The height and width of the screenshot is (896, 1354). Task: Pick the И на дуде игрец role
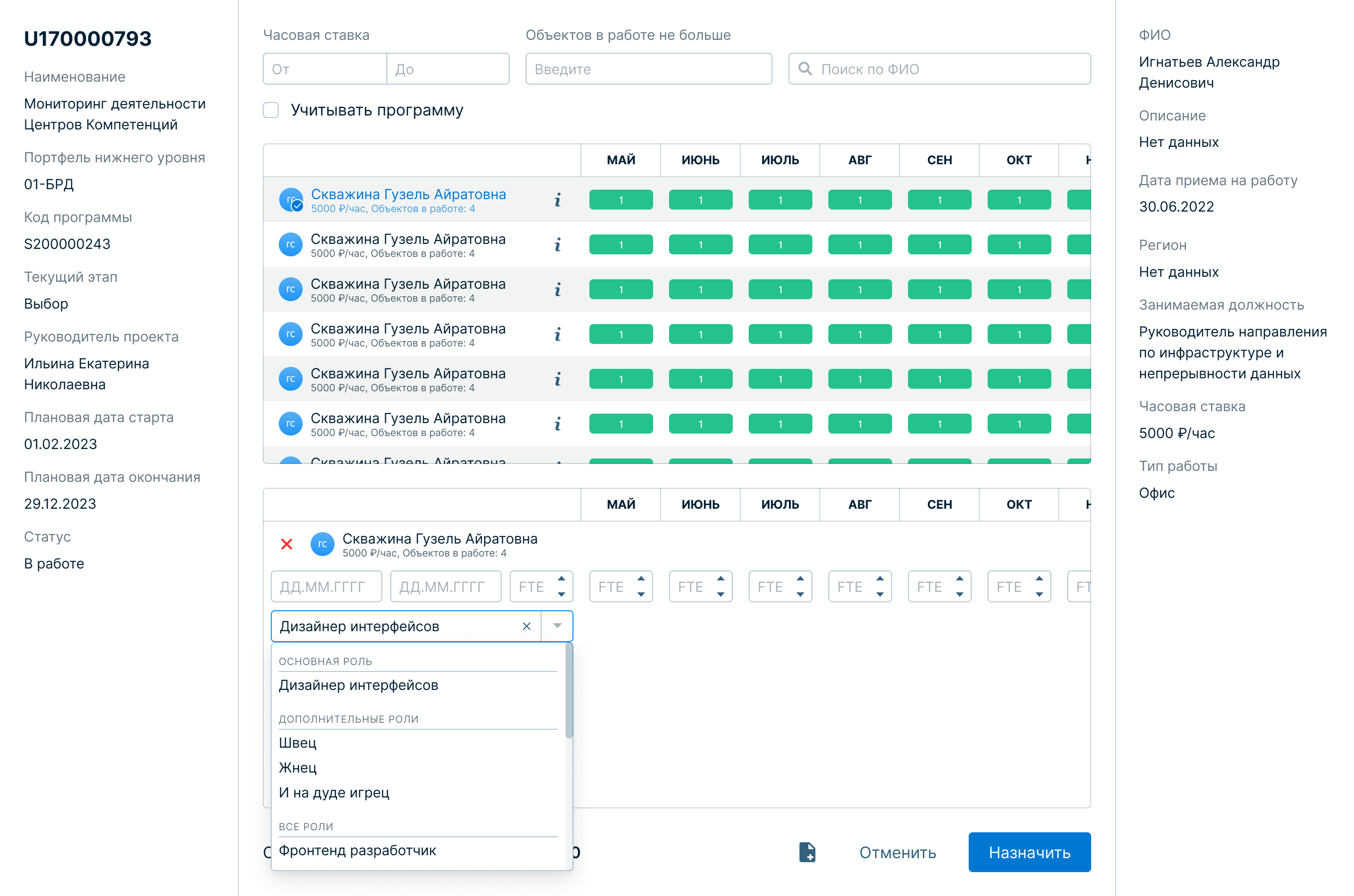[x=334, y=792]
